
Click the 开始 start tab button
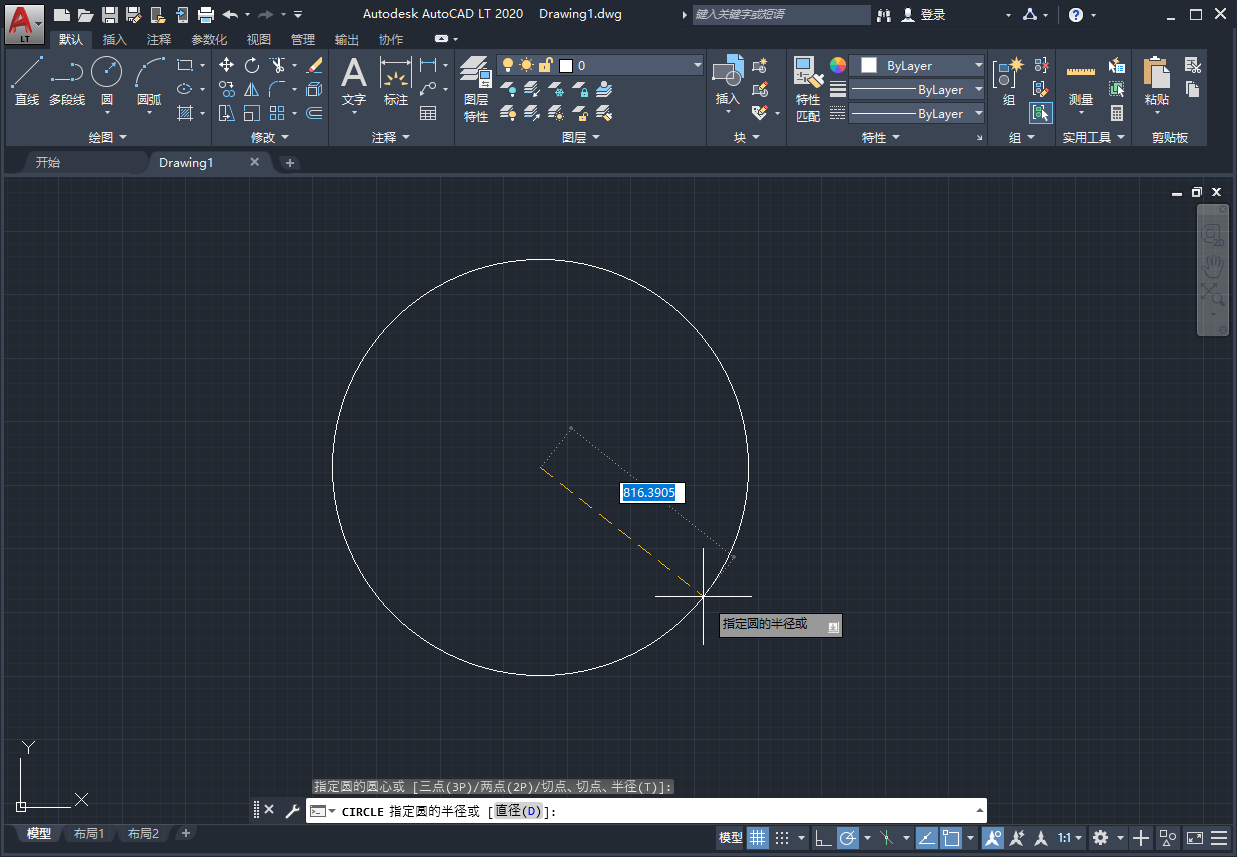coord(47,162)
